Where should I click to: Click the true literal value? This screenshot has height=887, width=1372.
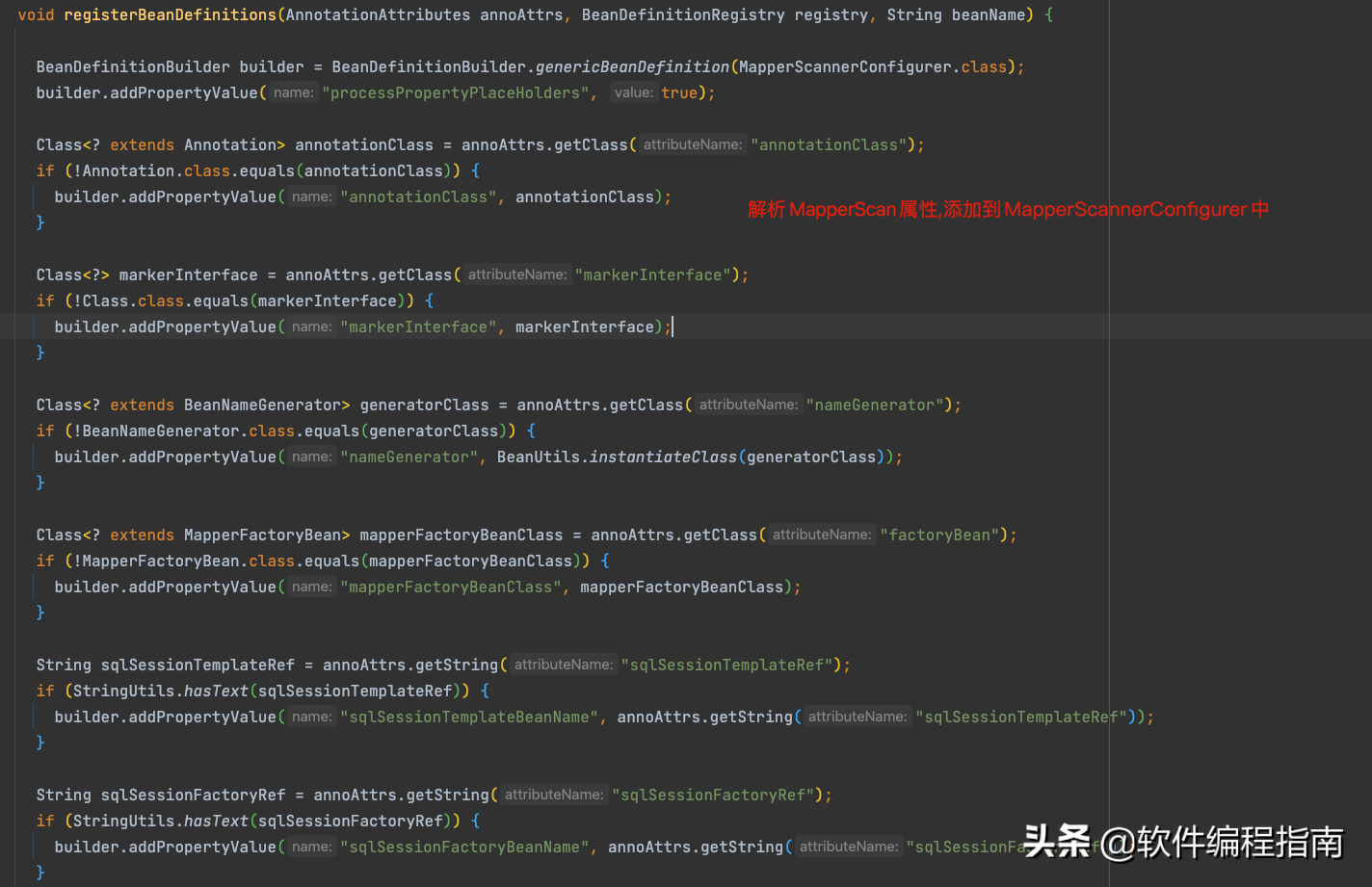click(x=679, y=92)
